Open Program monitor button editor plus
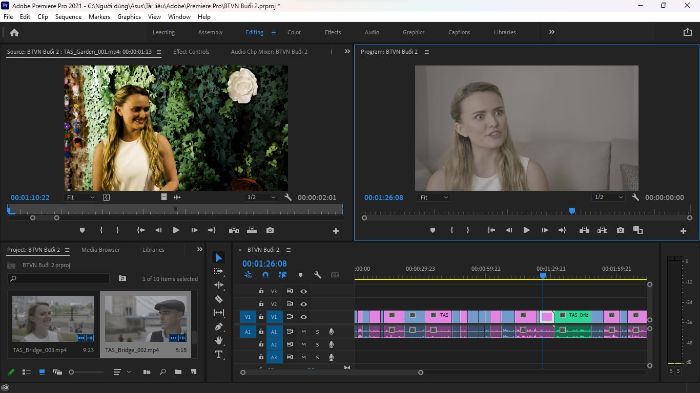This screenshot has width=700, height=393. point(683,230)
